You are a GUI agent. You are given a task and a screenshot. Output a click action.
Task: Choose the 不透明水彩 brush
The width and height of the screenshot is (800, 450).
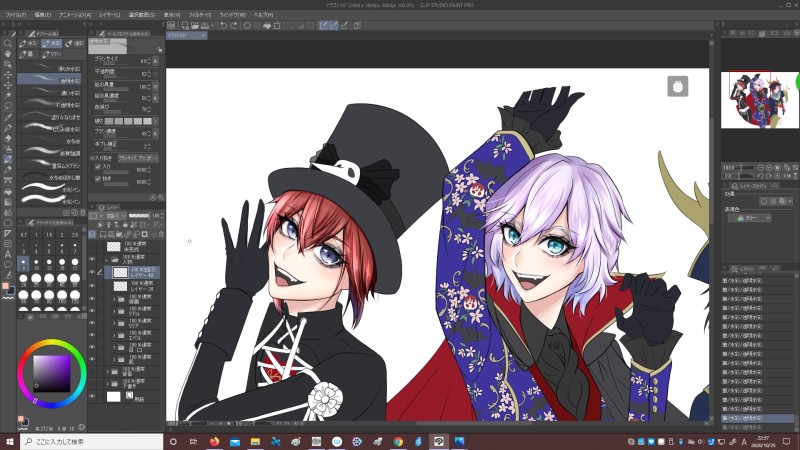[49, 105]
